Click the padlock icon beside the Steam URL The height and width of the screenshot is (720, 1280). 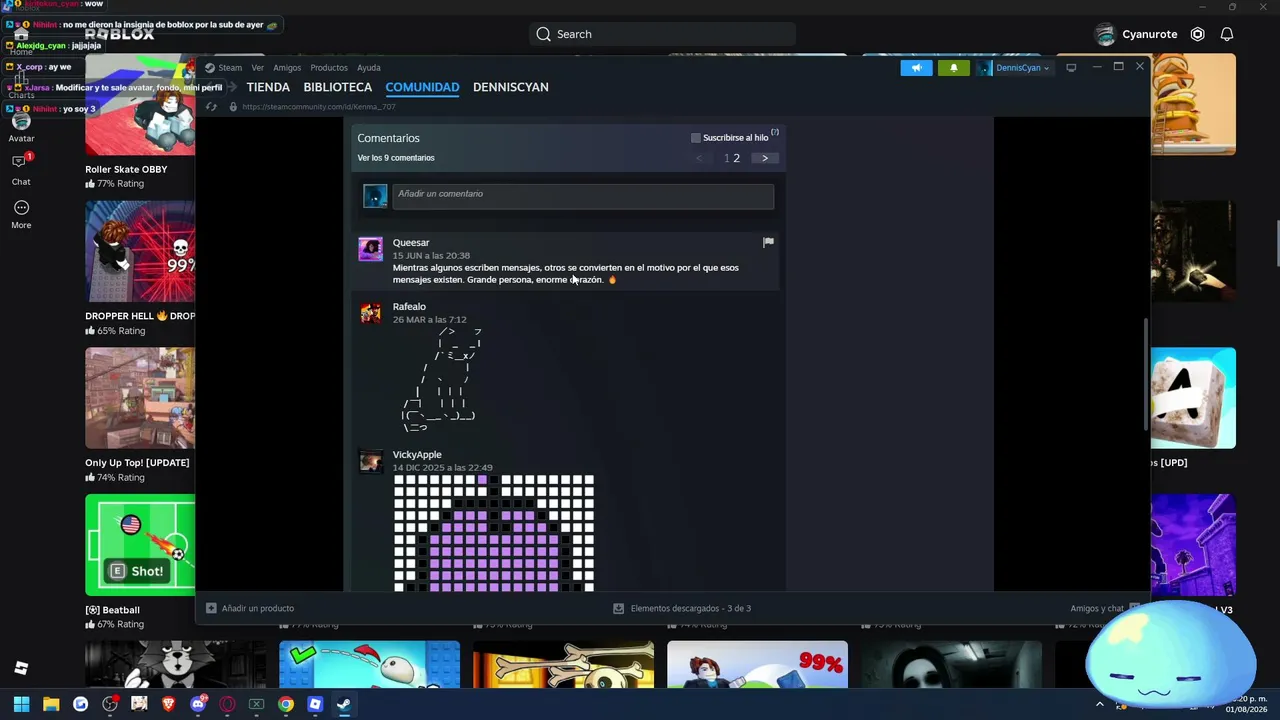pyautogui.click(x=233, y=107)
